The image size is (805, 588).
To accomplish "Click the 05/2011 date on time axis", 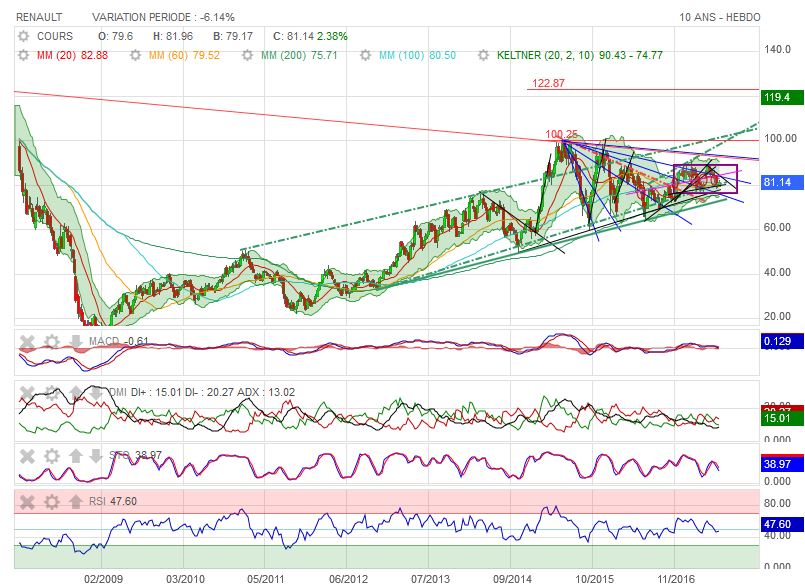I will click(x=266, y=579).
